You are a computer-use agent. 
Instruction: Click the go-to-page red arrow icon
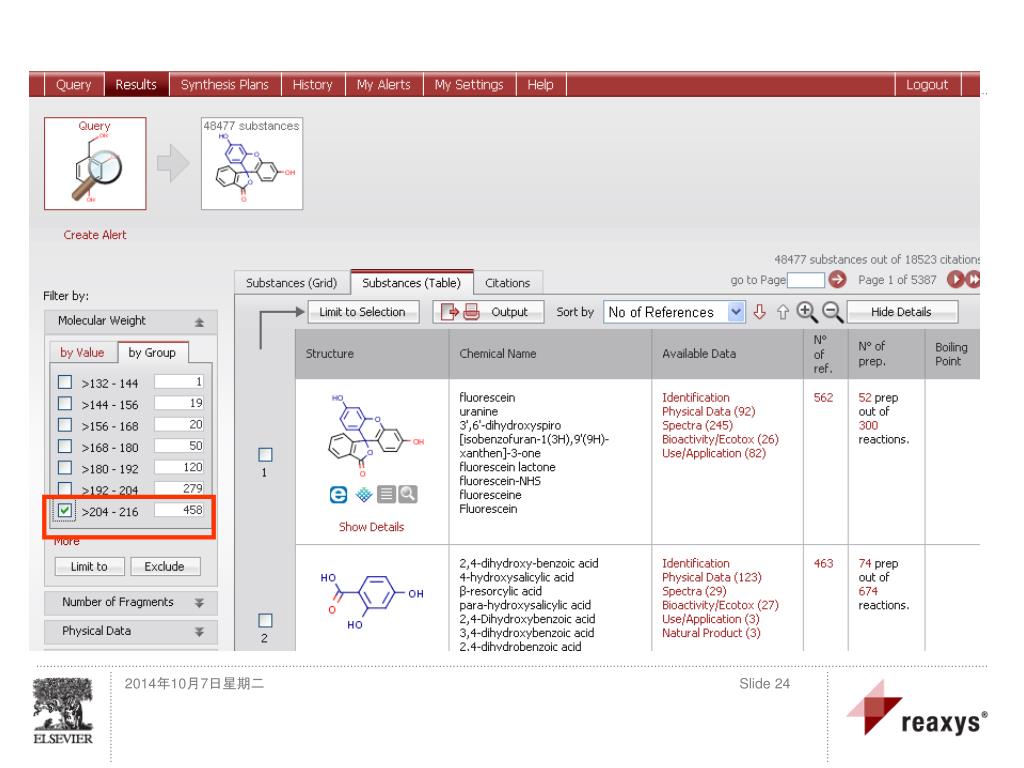point(837,280)
